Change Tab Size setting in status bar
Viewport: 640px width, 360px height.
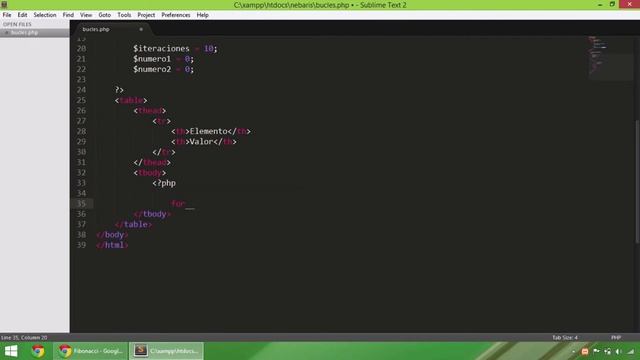point(565,338)
